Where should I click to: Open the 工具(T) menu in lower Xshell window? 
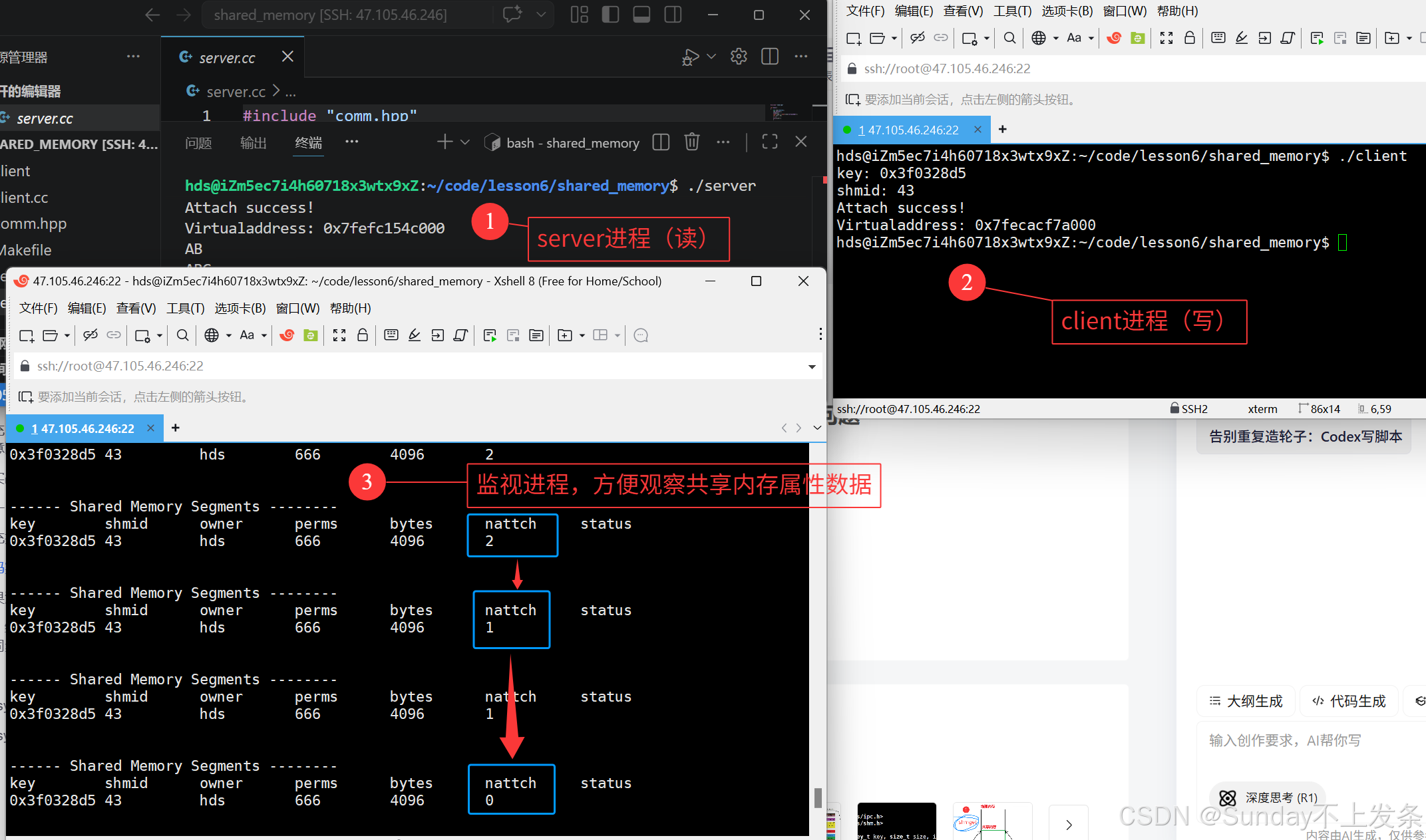[x=185, y=309]
